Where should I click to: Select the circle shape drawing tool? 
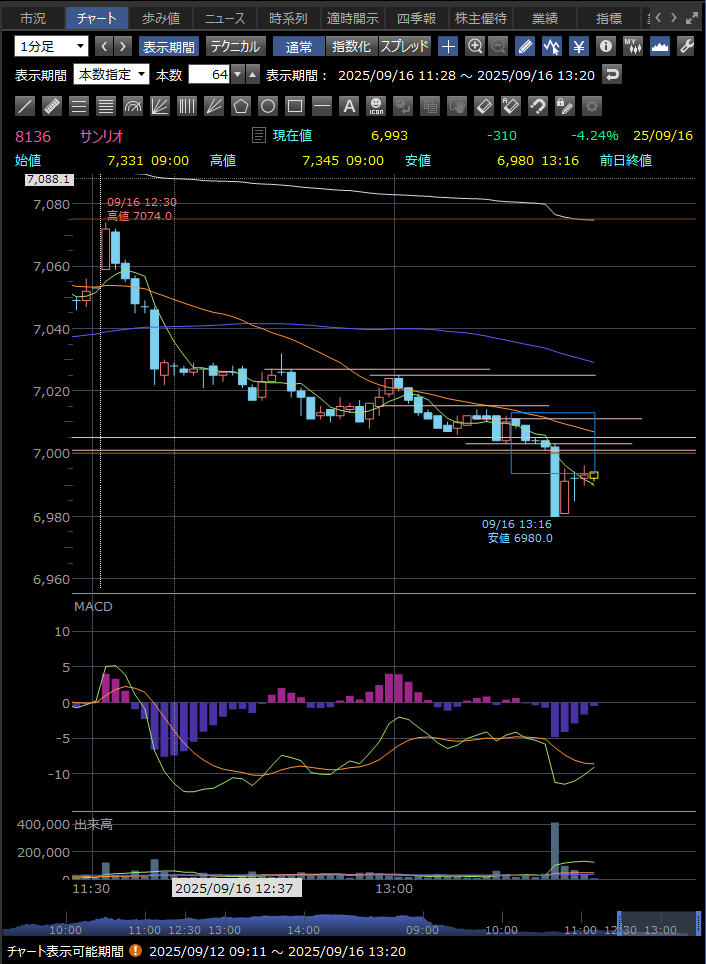pyautogui.click(x=267, y=106)
